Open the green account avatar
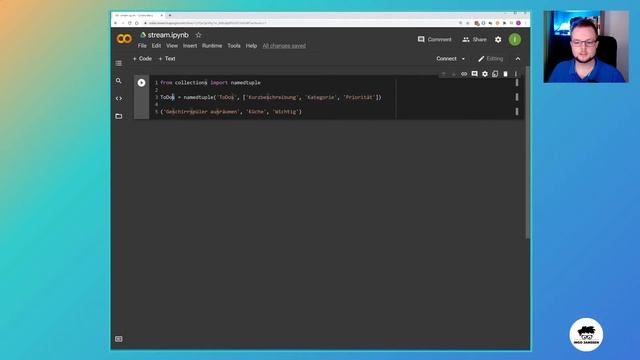640x360 pixels. coord(515,40)
